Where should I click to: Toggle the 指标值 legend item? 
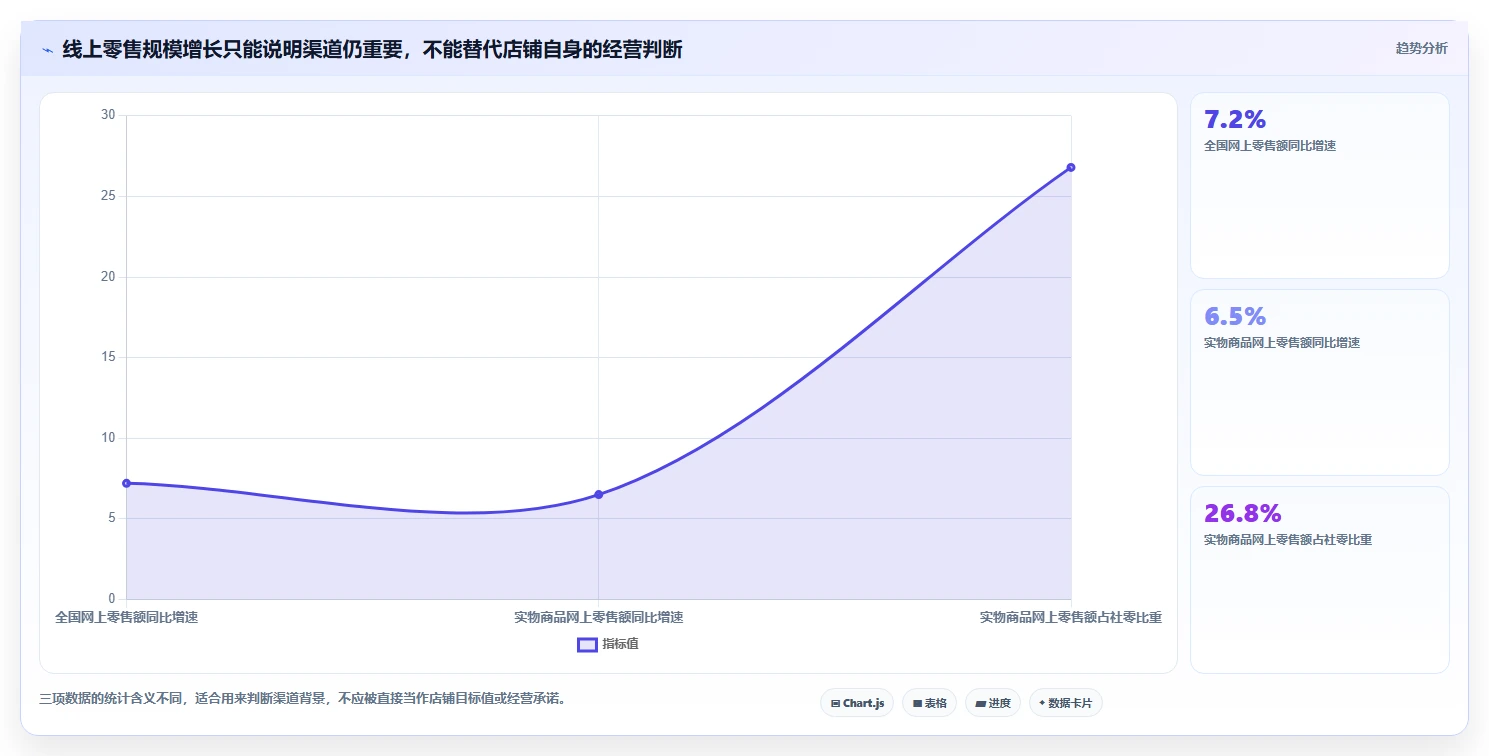tap(608, 644)
